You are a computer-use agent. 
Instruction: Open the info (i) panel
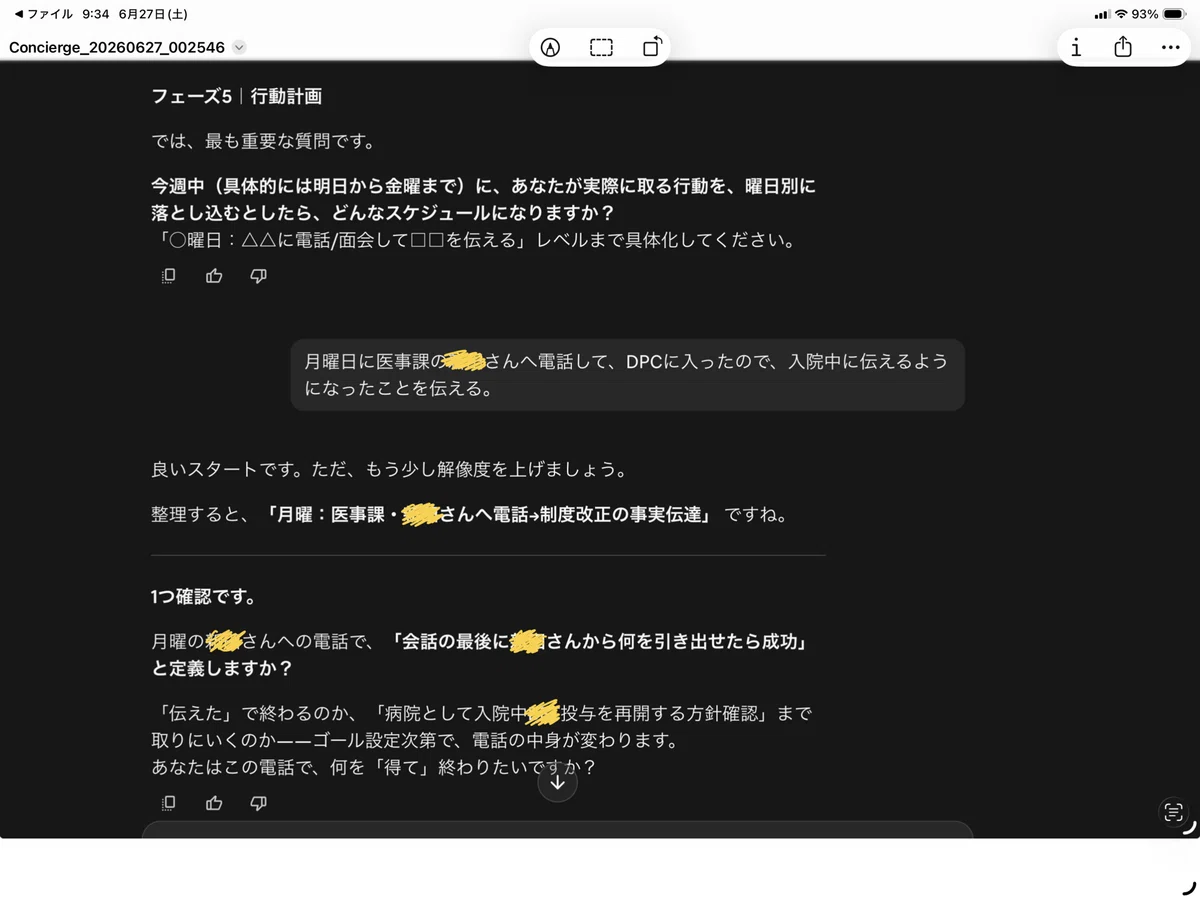coord(1076,47)
